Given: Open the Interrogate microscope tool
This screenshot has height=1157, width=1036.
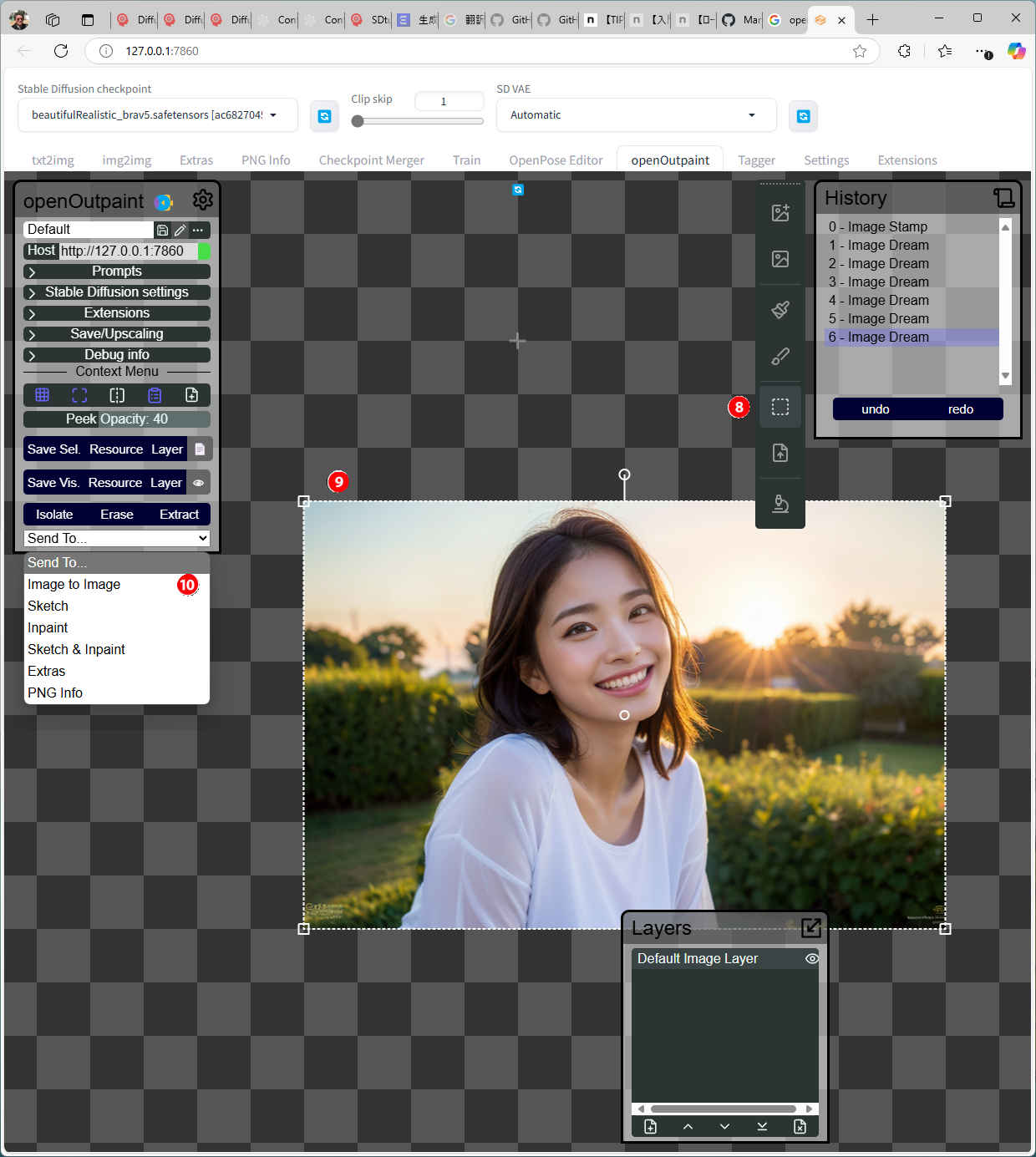Looking at the screenshot, I should click(x=780, y=503).
